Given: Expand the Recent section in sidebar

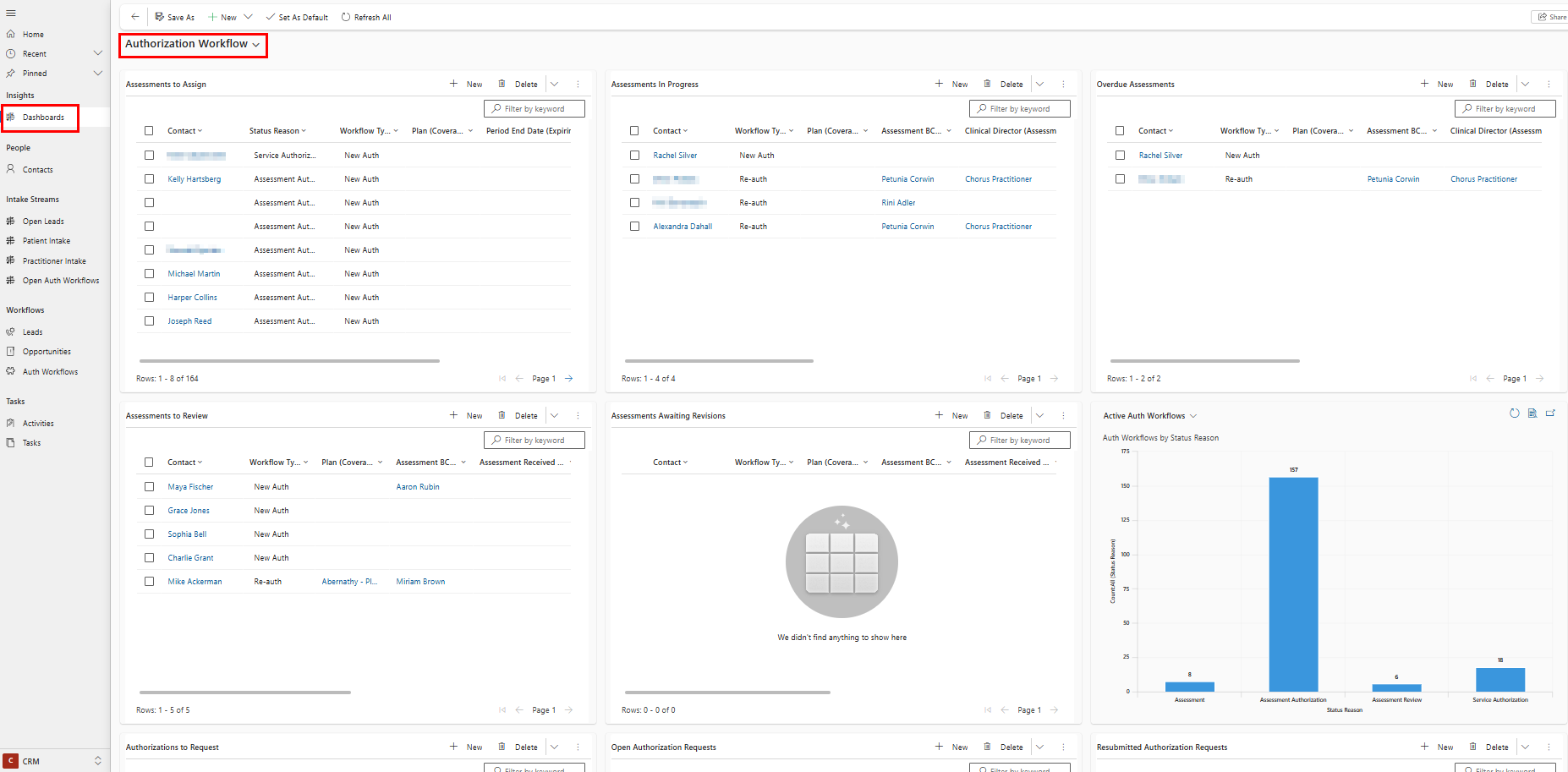Looking at the screenshot, I should pos(97,53).
